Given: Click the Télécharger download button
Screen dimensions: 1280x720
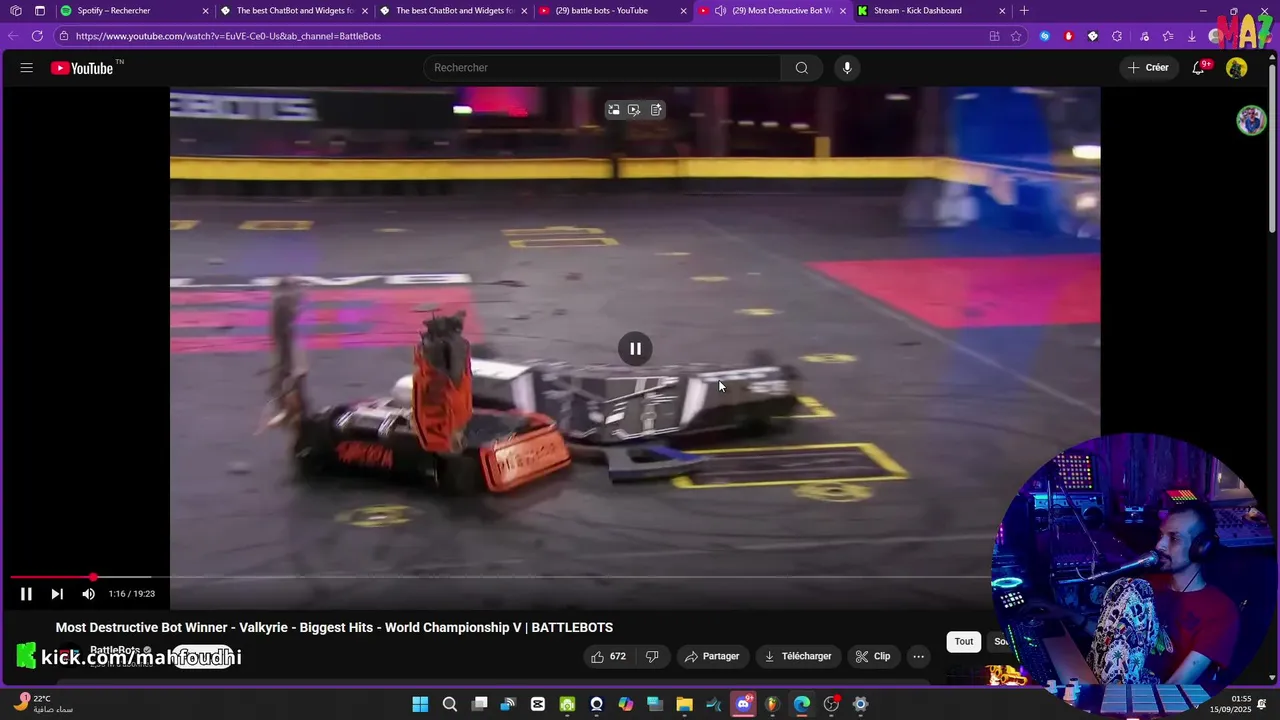Looking at the screenshot, I should click(798, 656).
